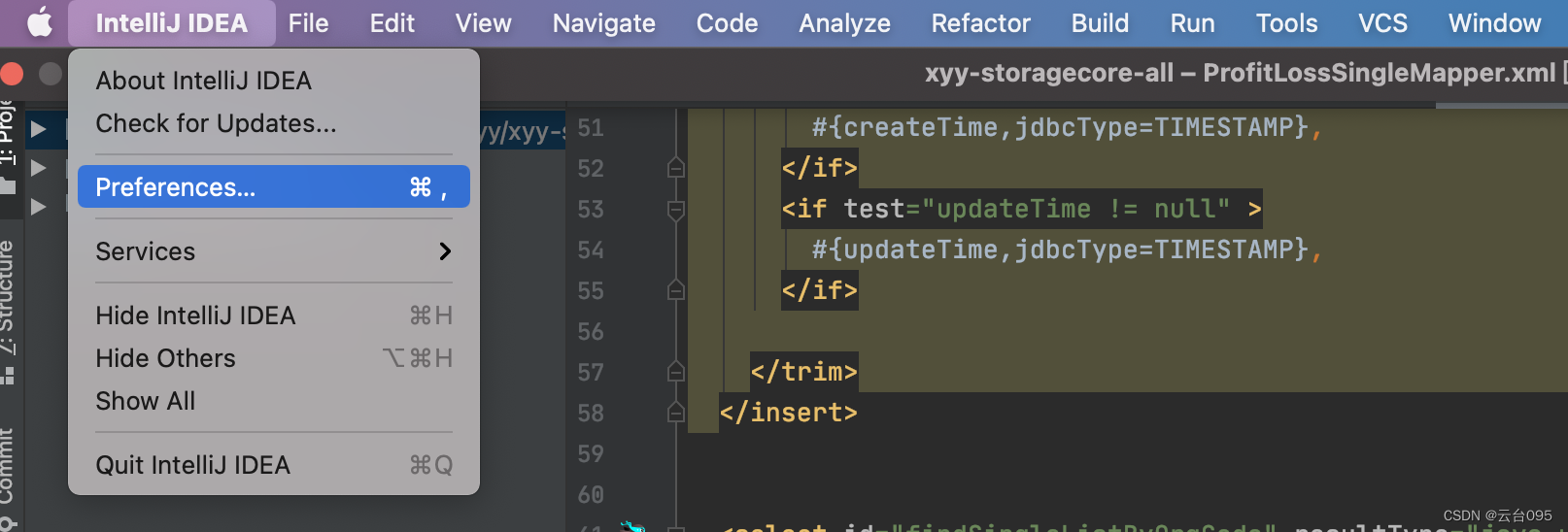Select About IntelliJ IDEA
This screenshot has width=1568, height=532.
[x=274, y=81]
